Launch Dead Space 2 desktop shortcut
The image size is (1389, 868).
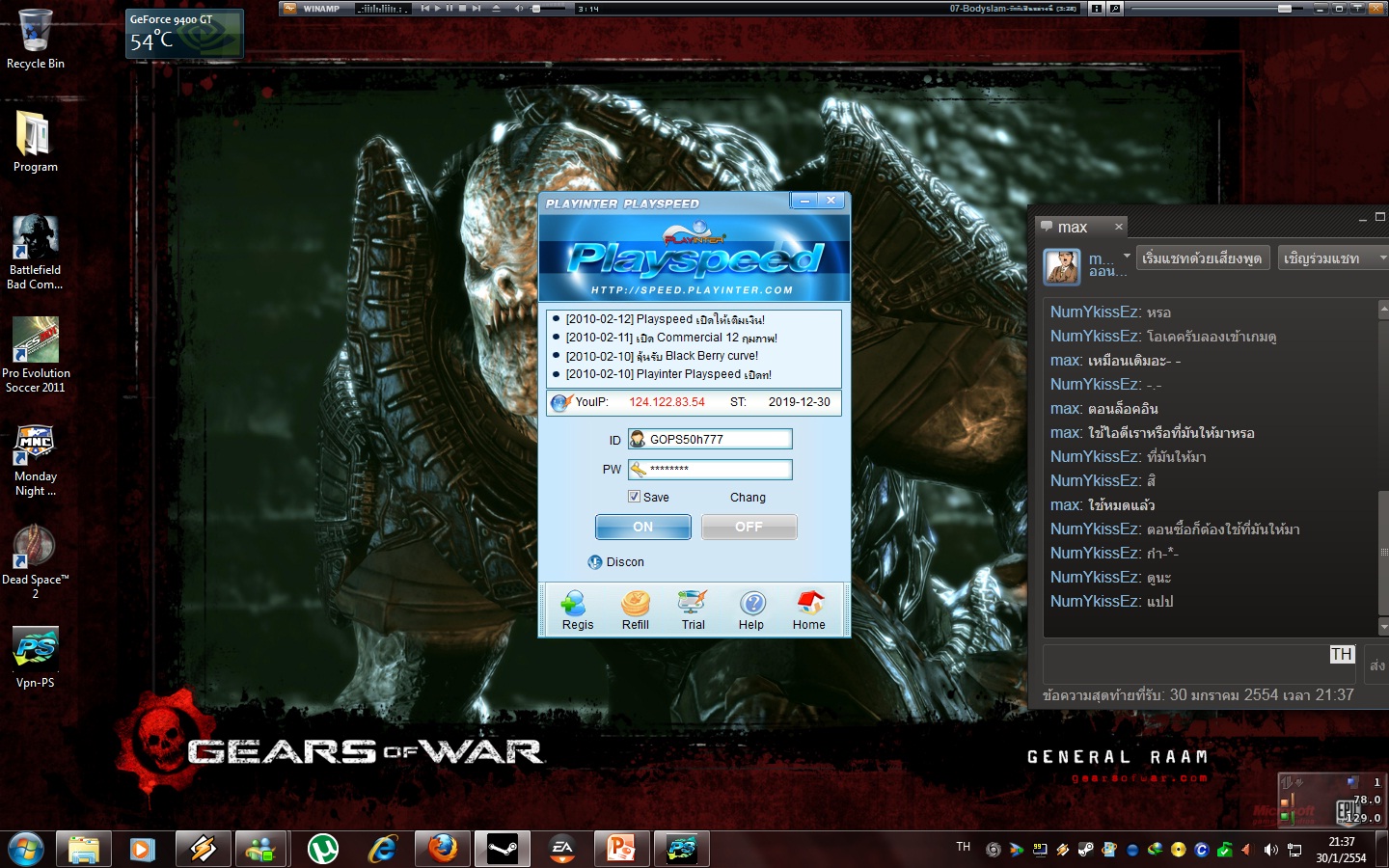tap(35, 562)
